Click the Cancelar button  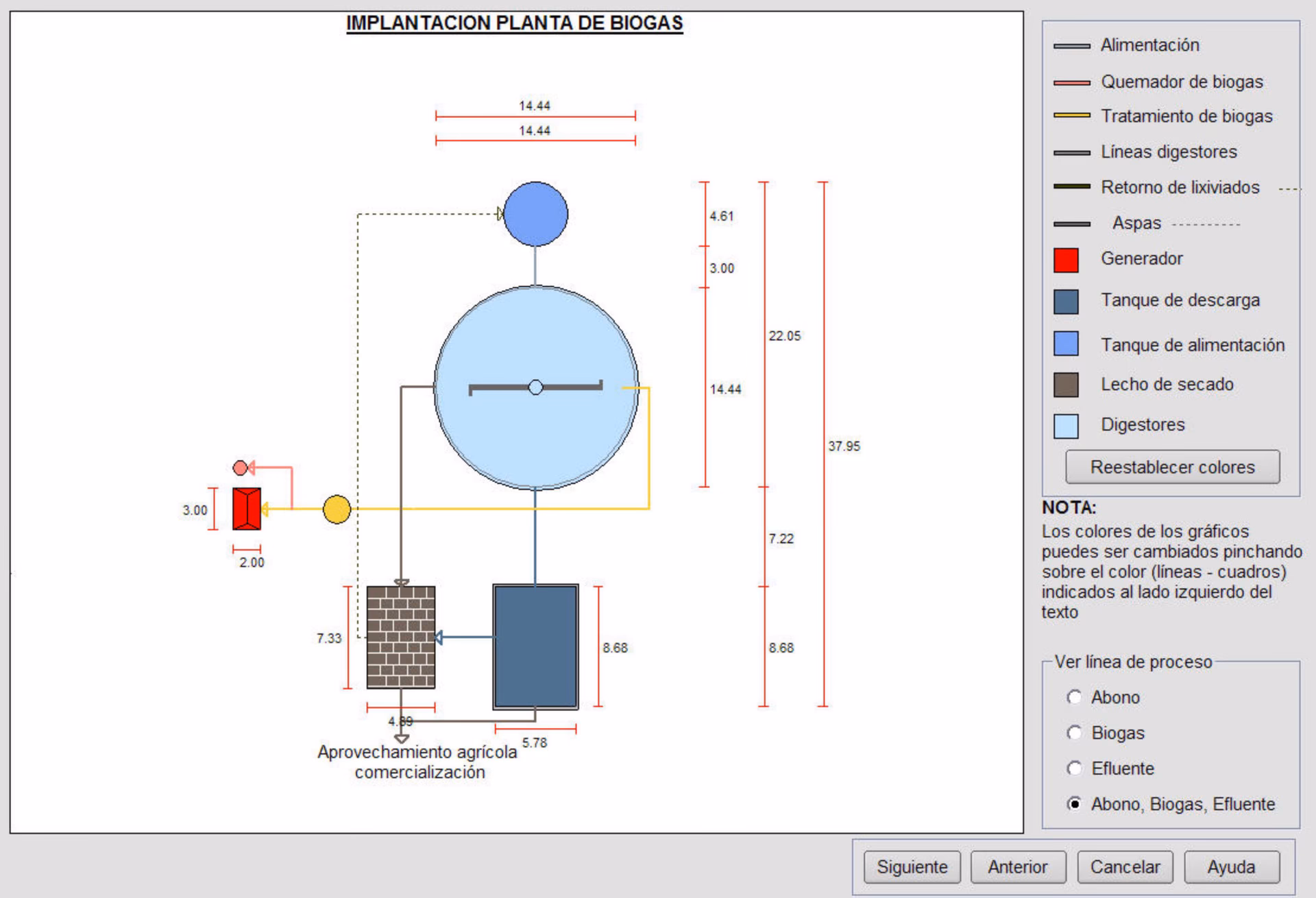(x=1125, y=867)
